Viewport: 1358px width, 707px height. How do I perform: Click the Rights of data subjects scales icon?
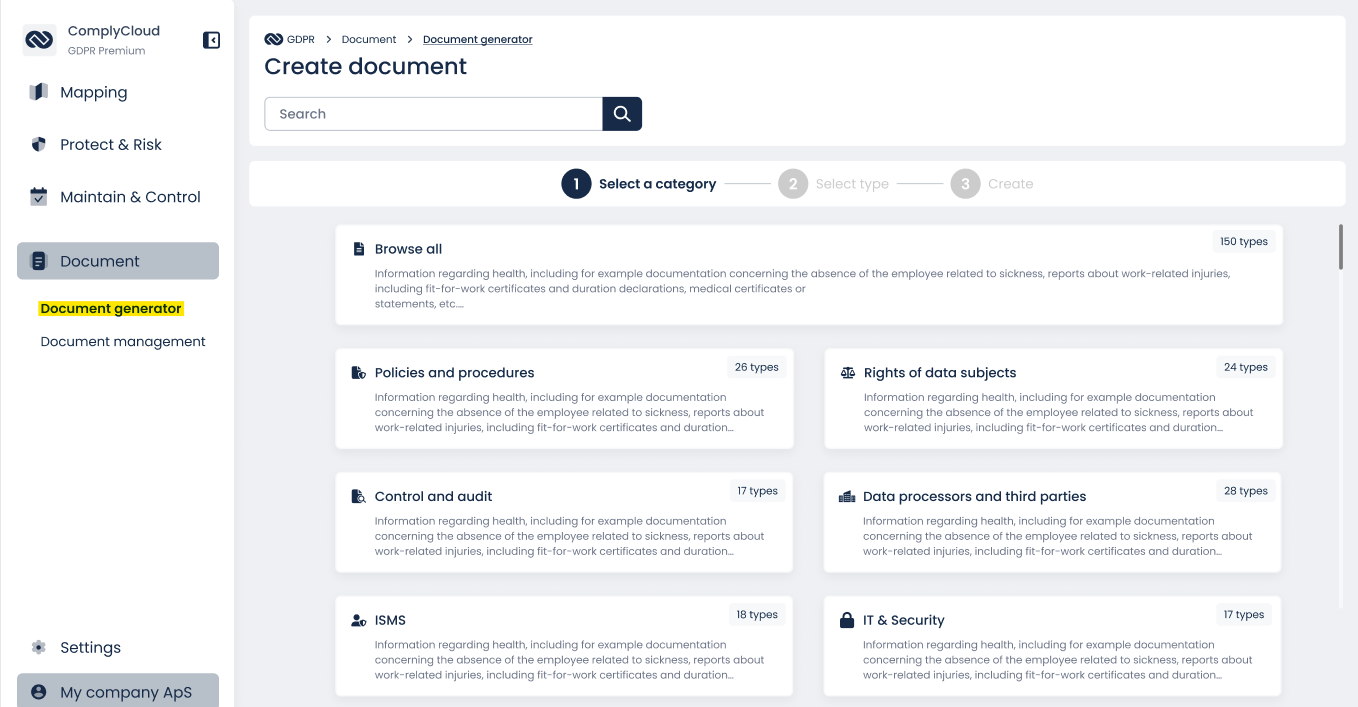pyautogui.click(x=848, y=373)
